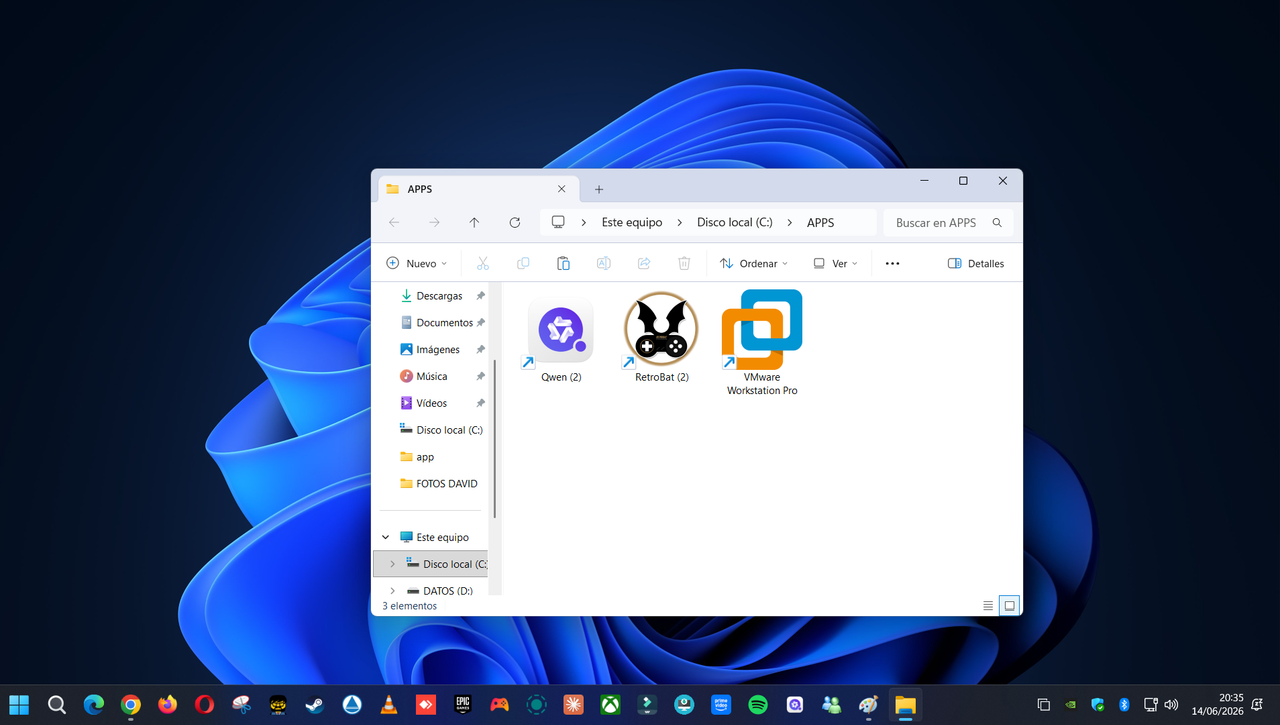Open the Nuevo dropdown menu
The height and width of the screenshot is (725, 1280).
[417, 263]
